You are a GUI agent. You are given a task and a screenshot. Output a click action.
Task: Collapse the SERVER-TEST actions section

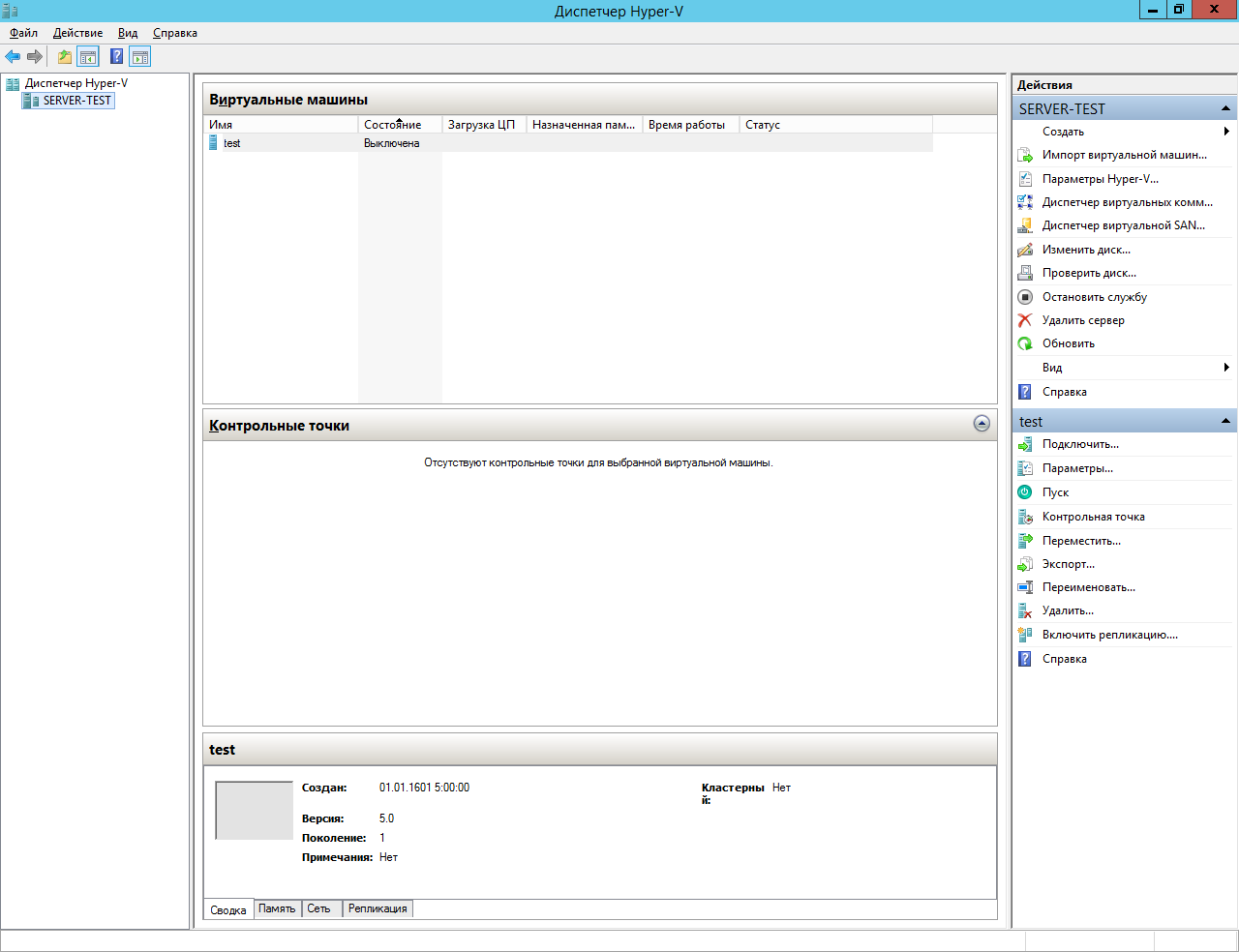pyautogui.click(x=1225, y=108)
